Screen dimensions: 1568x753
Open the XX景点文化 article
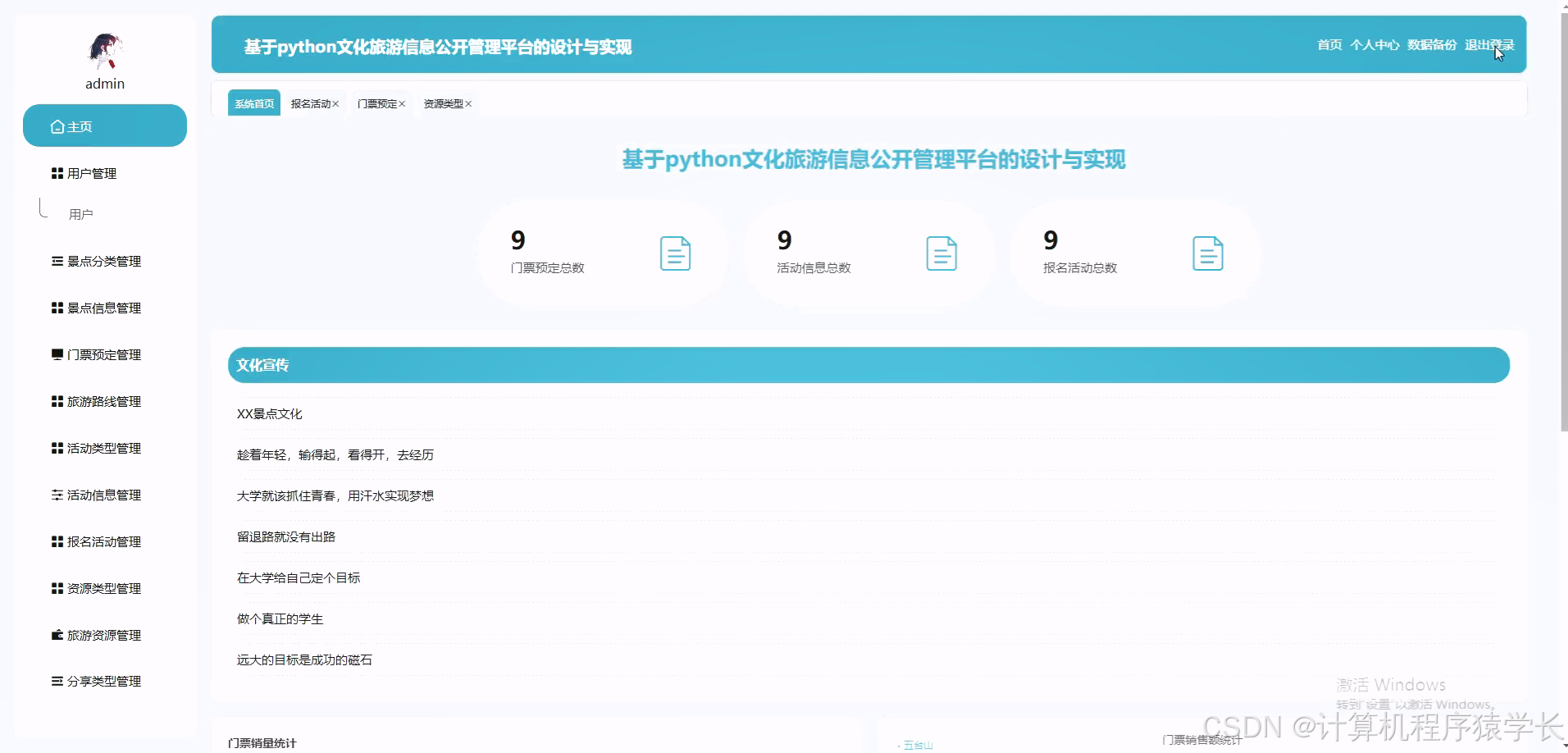coord(270,413)
